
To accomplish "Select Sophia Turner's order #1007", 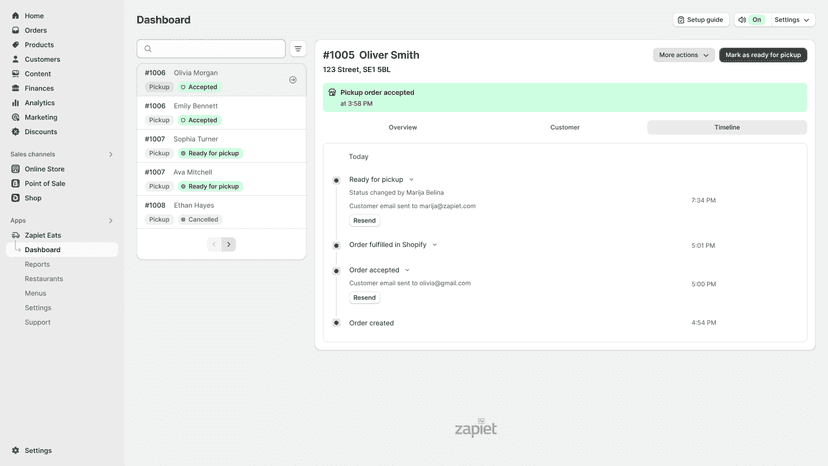I will 221,146.
